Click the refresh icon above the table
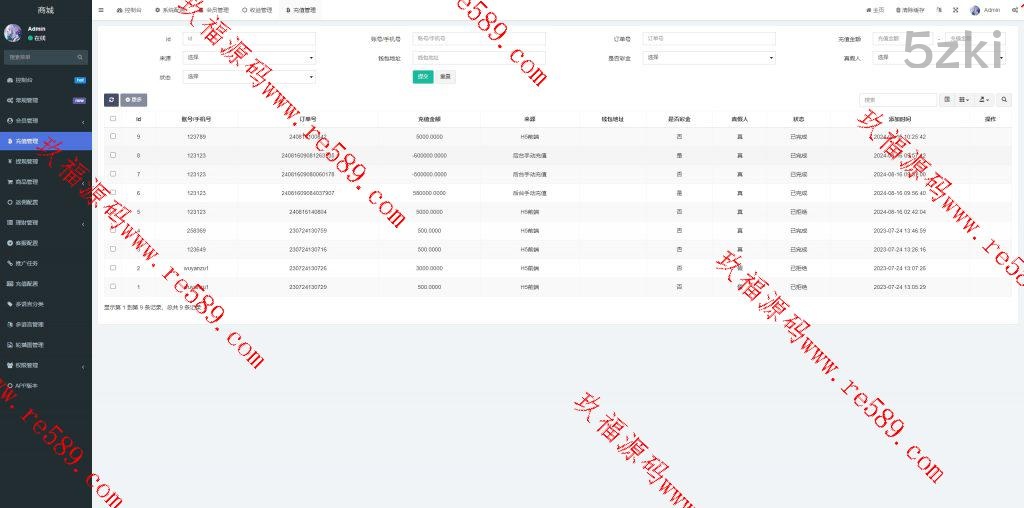Screen dimensions: 1024x508 [x=111, y=100]
